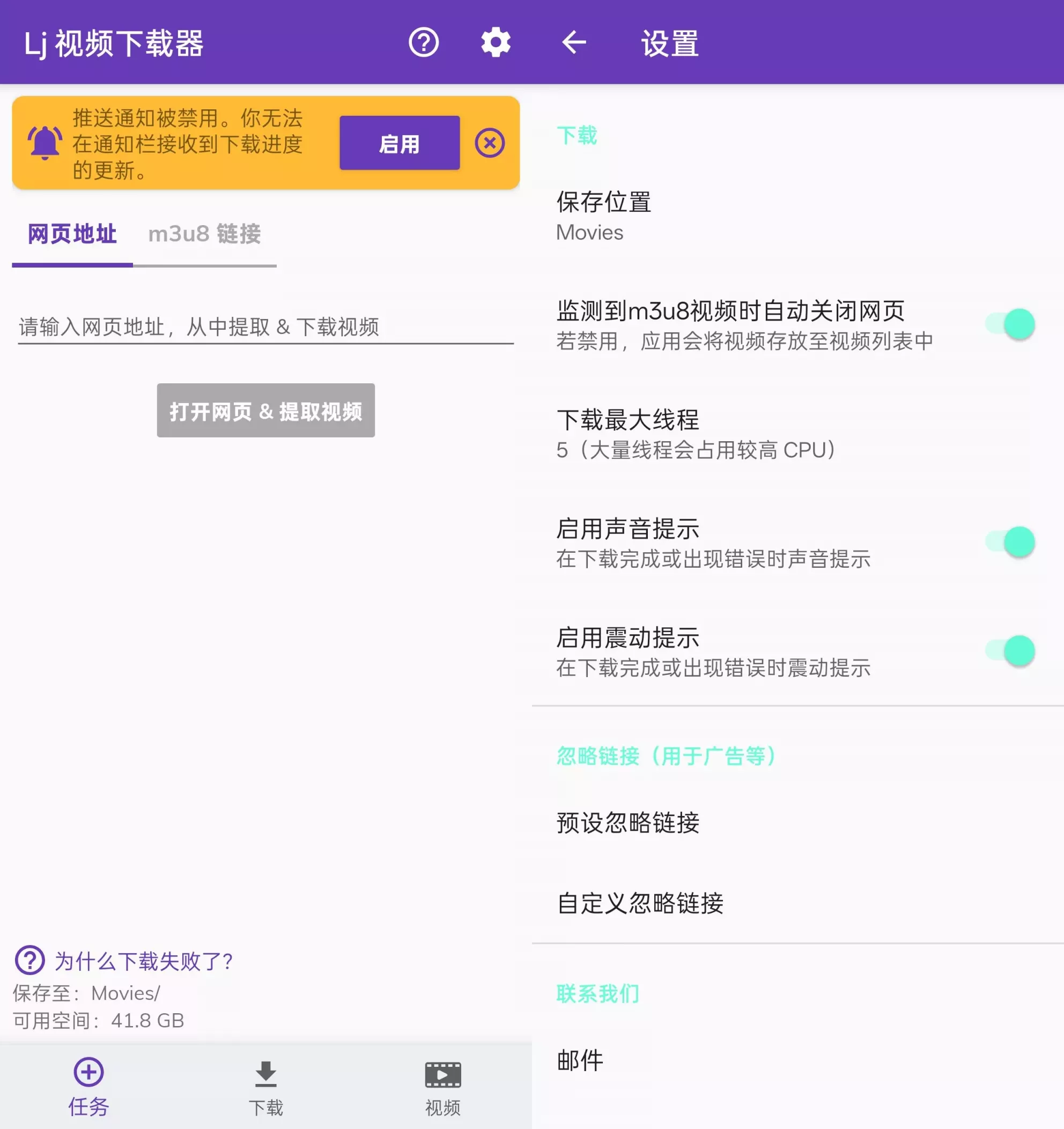Select the 网页地址 tab
The image size is (1064, 1129).
72,234
